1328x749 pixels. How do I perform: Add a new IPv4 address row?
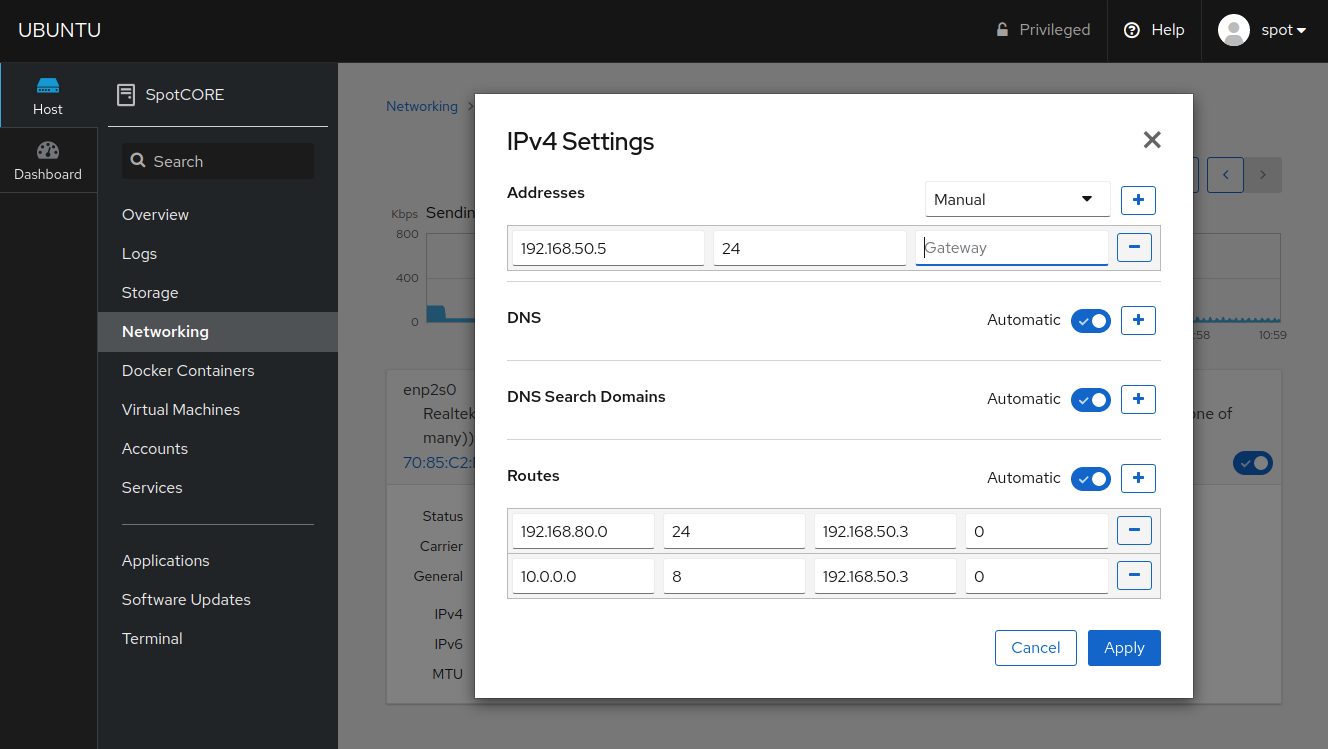coord(1138,200)
